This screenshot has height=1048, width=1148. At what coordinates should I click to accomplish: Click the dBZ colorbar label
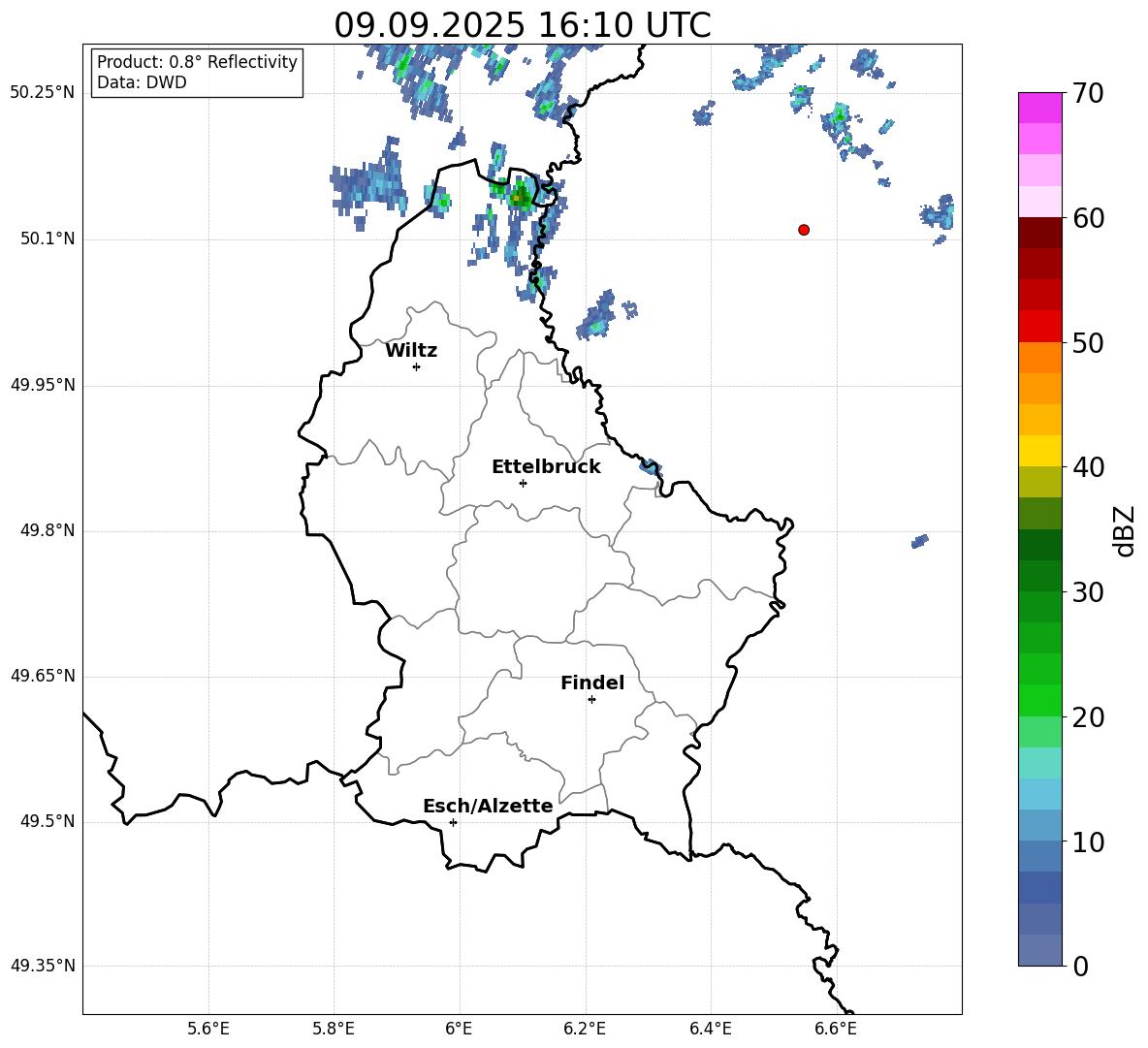[1125, 530]
